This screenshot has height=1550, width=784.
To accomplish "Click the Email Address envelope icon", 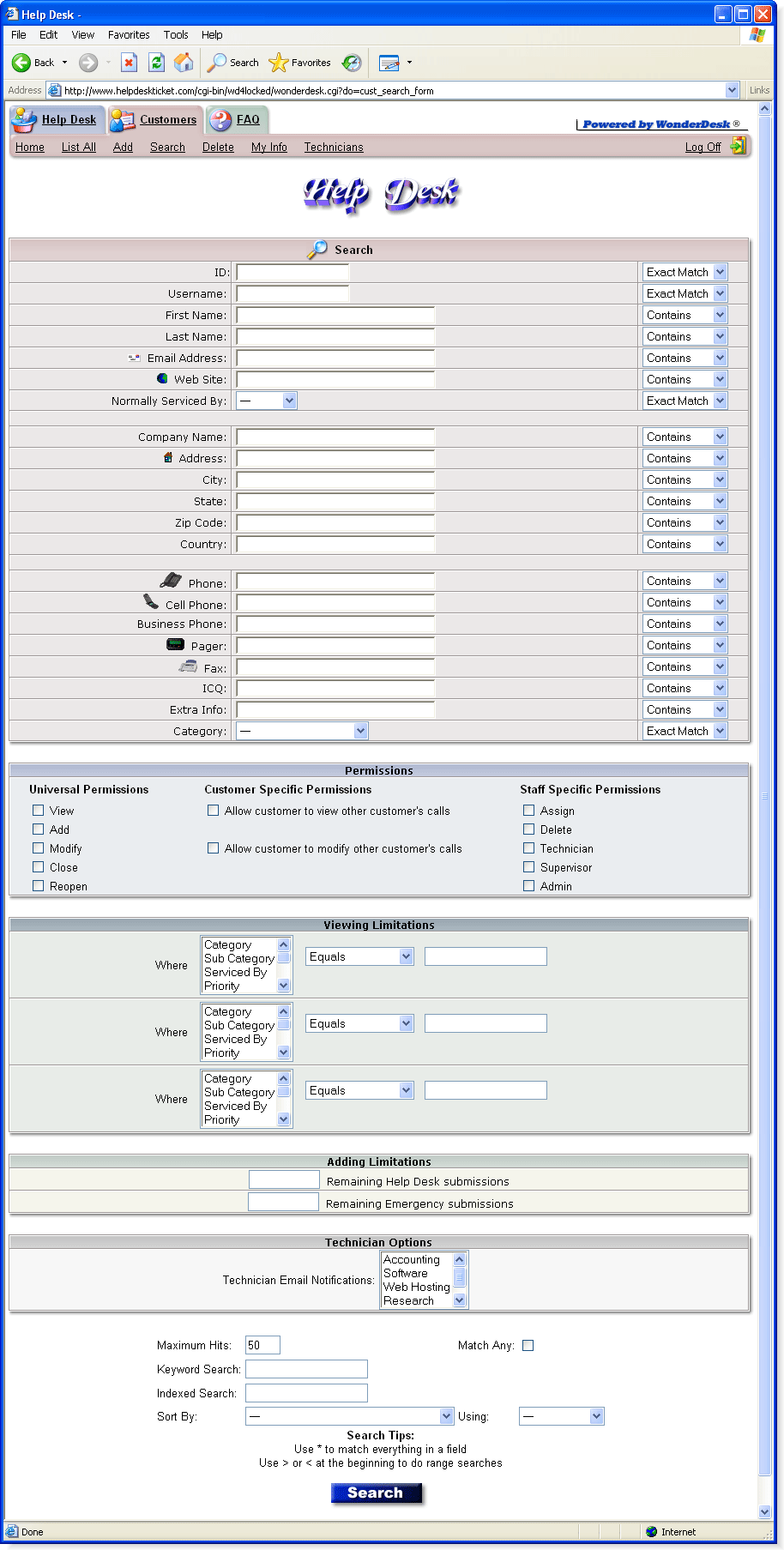I will (134, 358).
